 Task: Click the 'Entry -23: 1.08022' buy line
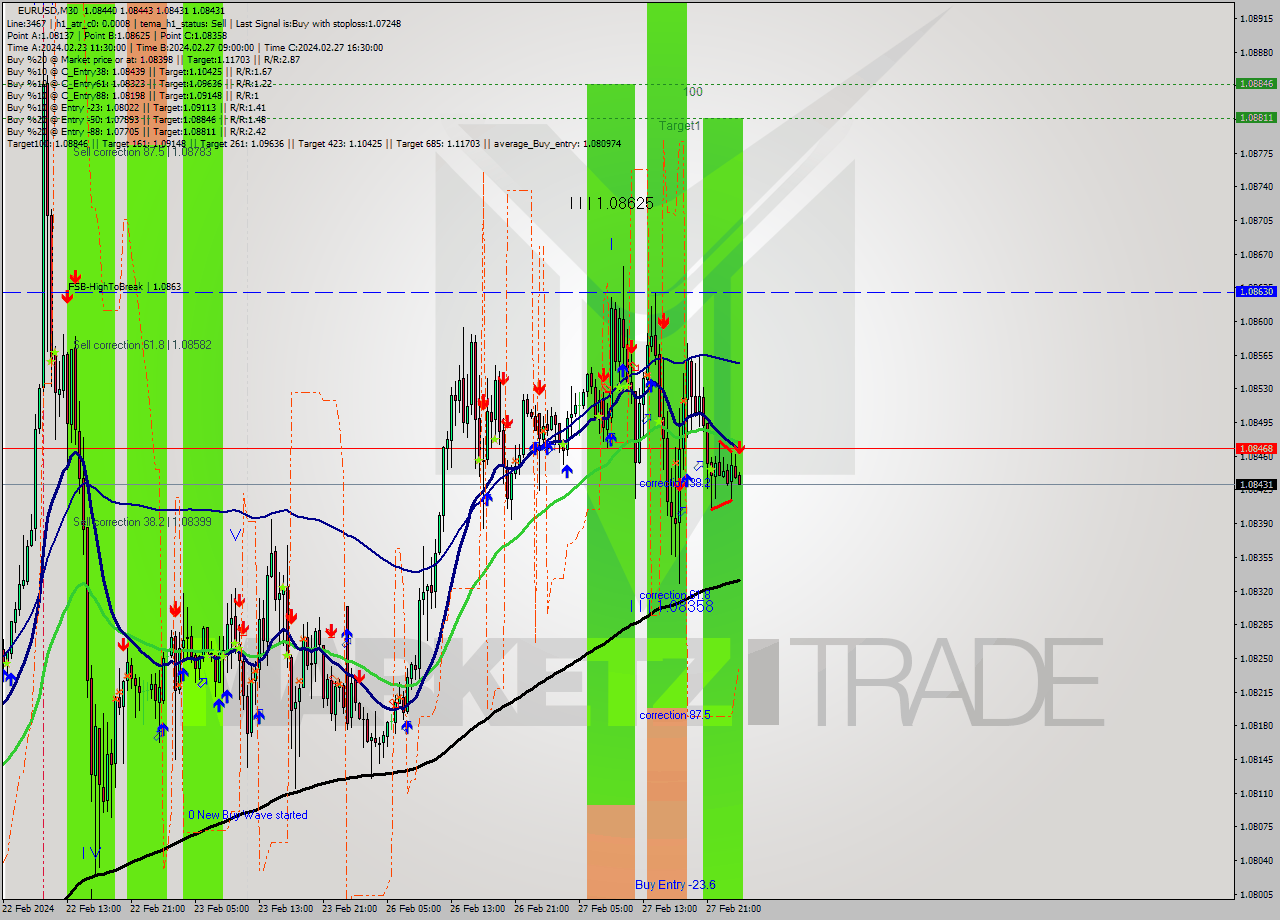coord(136,107)
